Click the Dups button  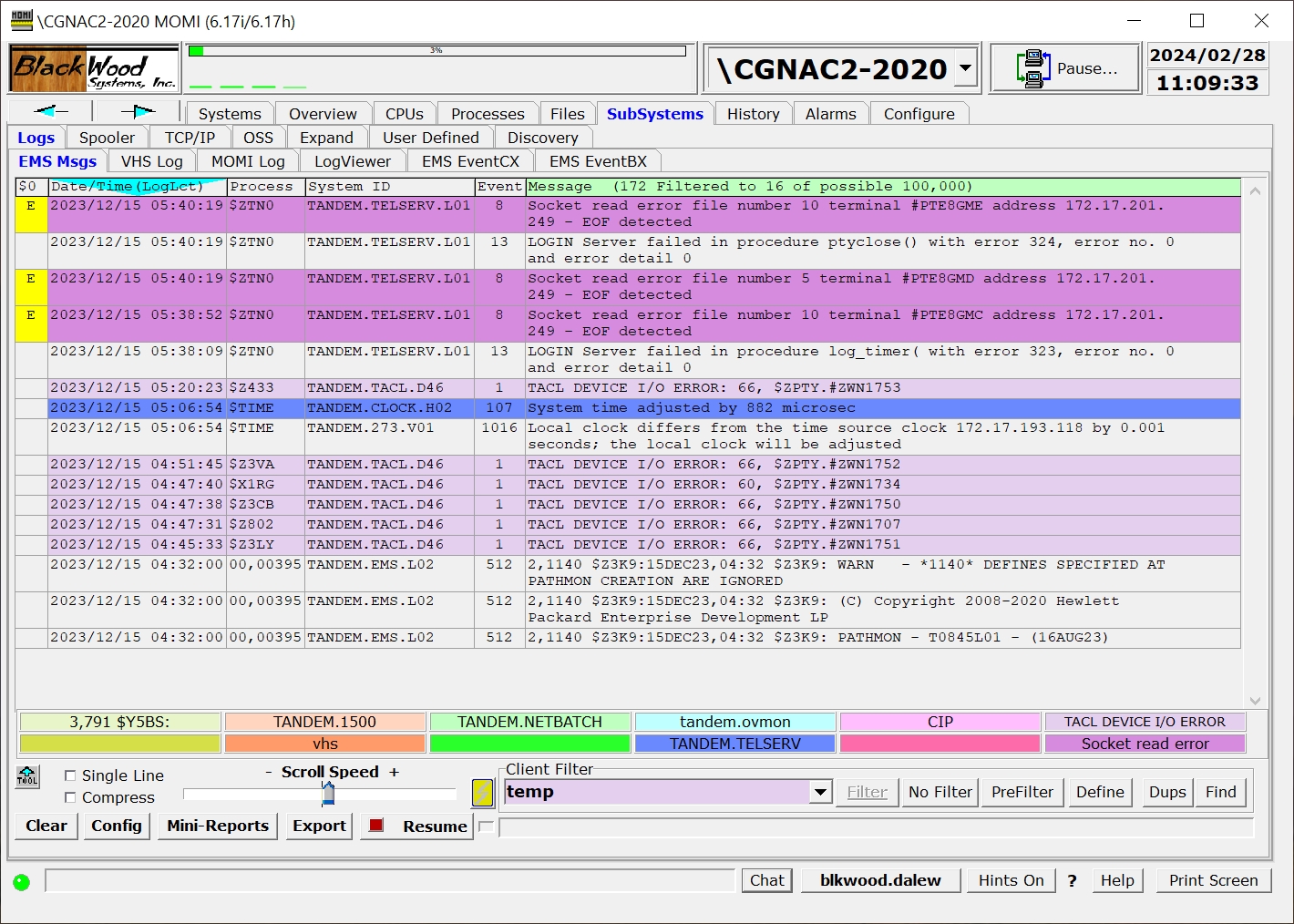pos(1167,792)
